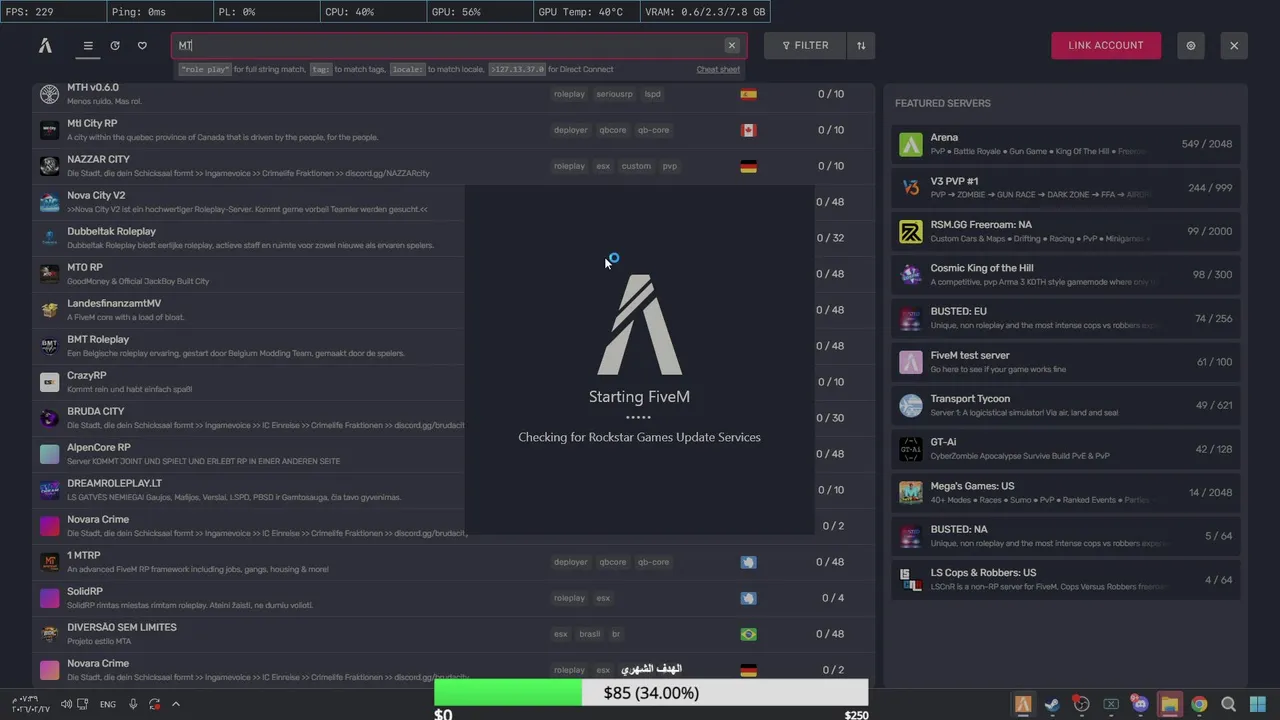Image resolution: width=1280 pixels, height=720 pixels.
Task: Open featured FiveM test server
Action: click(1066, 362)
